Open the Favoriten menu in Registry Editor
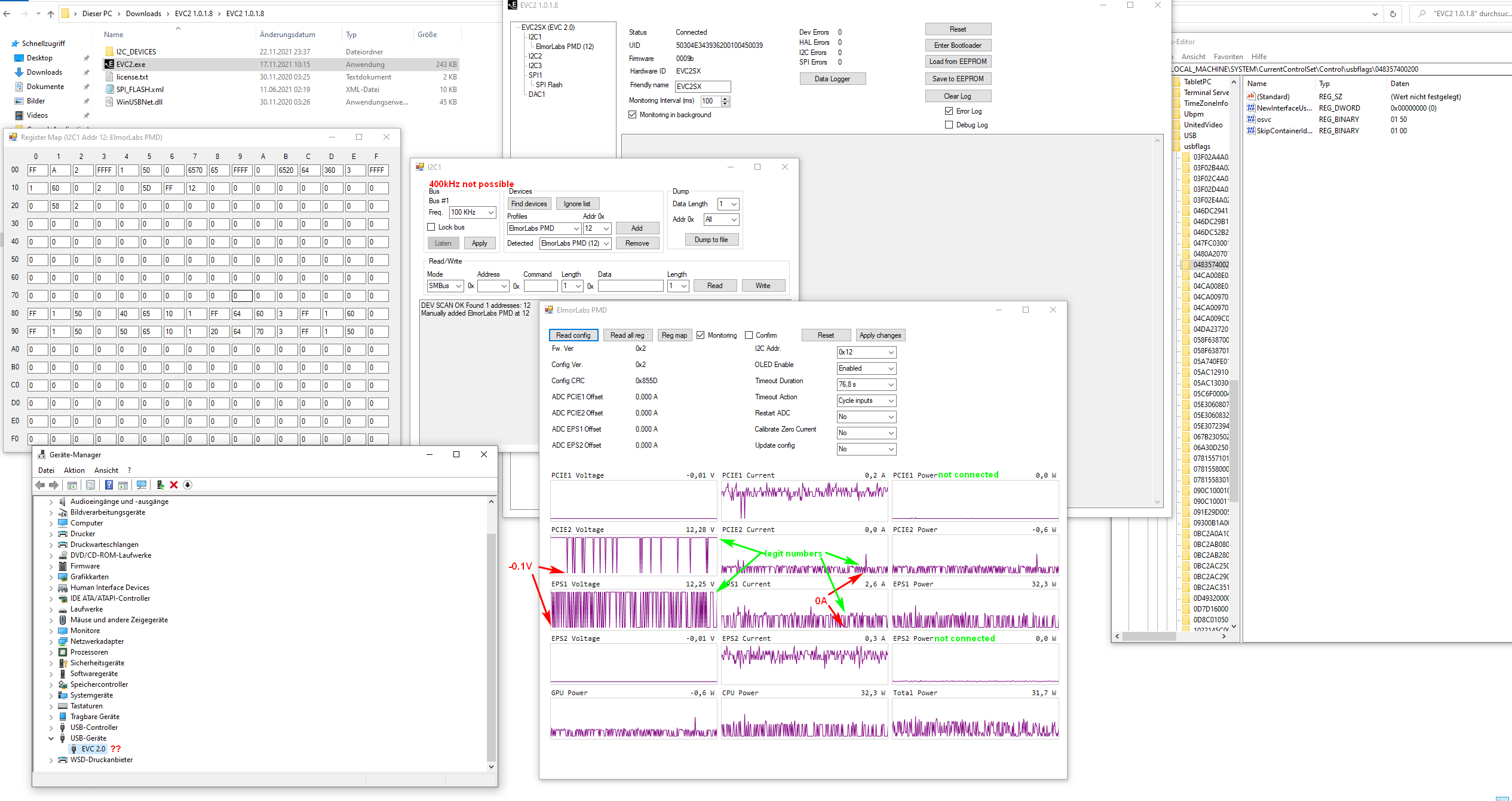 pos(1228,56)
